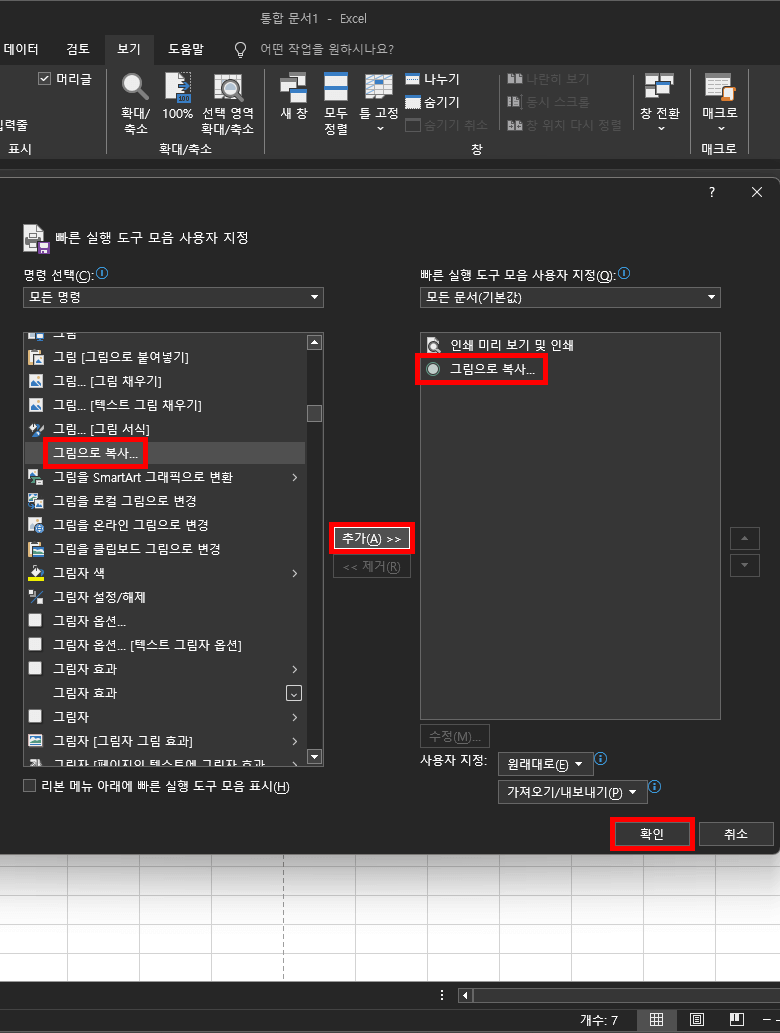The height and width of the screenshot is (1033, 780).
Task: Switch to Page Break Preview in status bar
Action: (x=737, y=1020)
